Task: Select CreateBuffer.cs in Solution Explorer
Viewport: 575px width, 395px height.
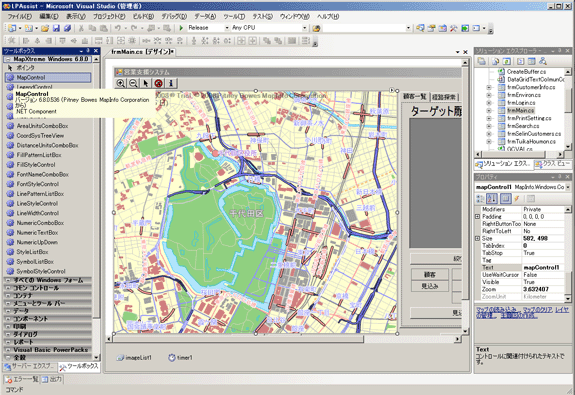Action: tap(526, 72)
